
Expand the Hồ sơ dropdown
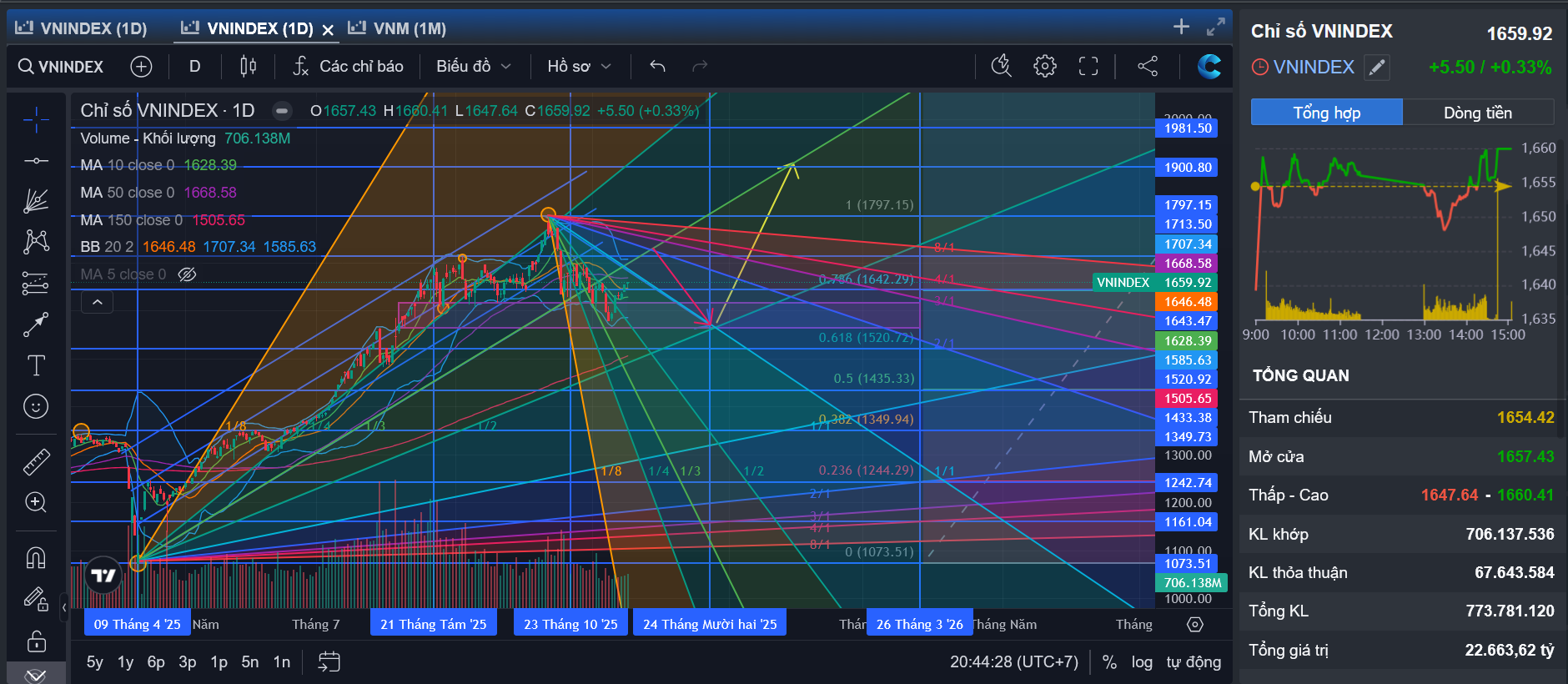tap(579, 67)
